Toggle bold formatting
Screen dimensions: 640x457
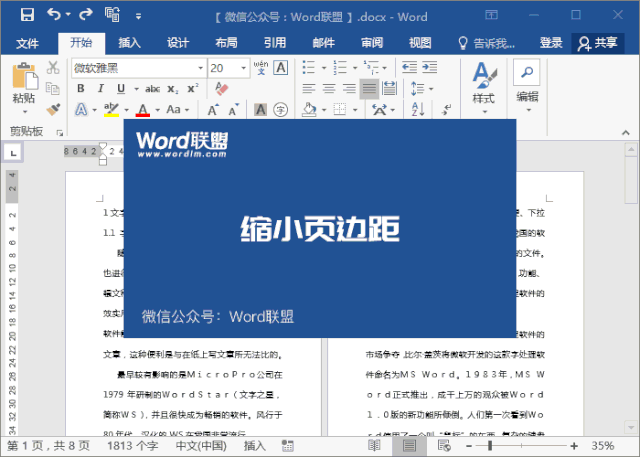[81, 89]
